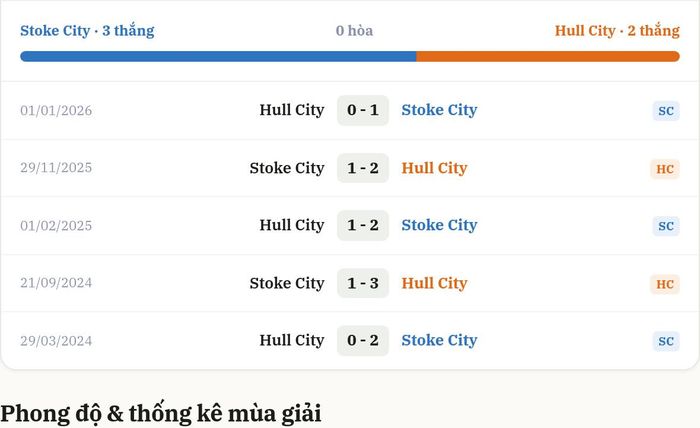Open the 0 - 2 score box

(363, 341)
